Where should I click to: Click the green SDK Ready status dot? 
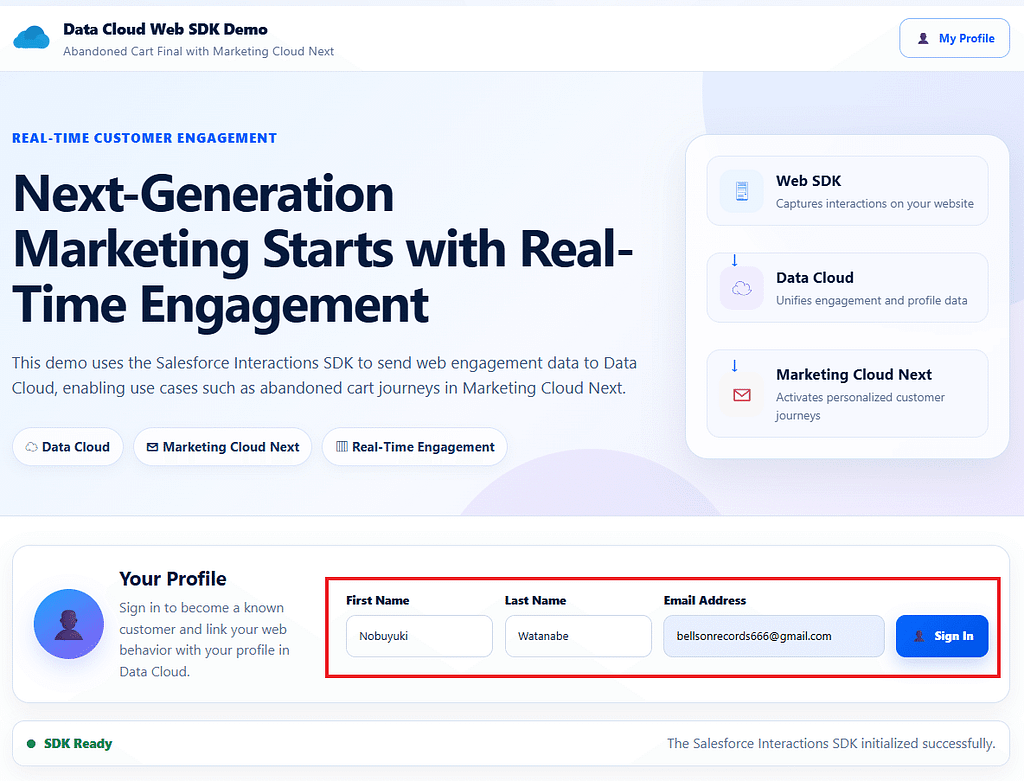coord(31,744)
